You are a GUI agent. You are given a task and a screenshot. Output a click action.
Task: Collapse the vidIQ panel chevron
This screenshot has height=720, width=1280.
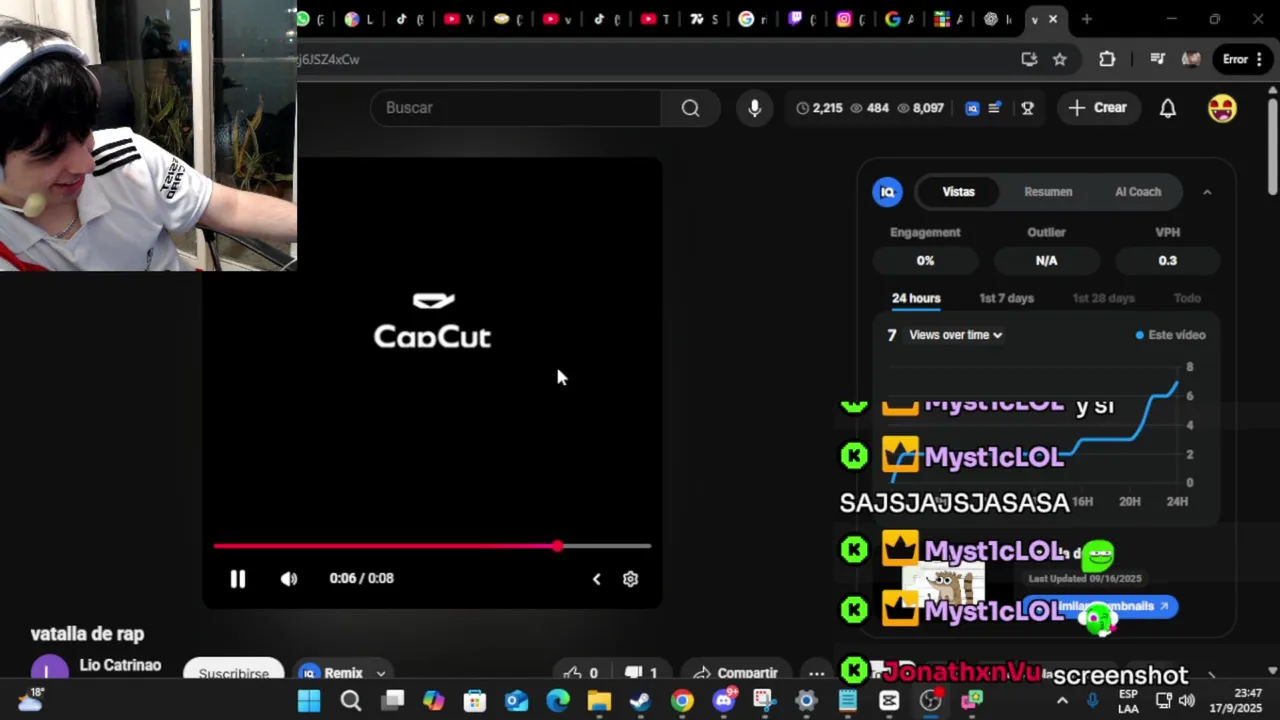1207,192
